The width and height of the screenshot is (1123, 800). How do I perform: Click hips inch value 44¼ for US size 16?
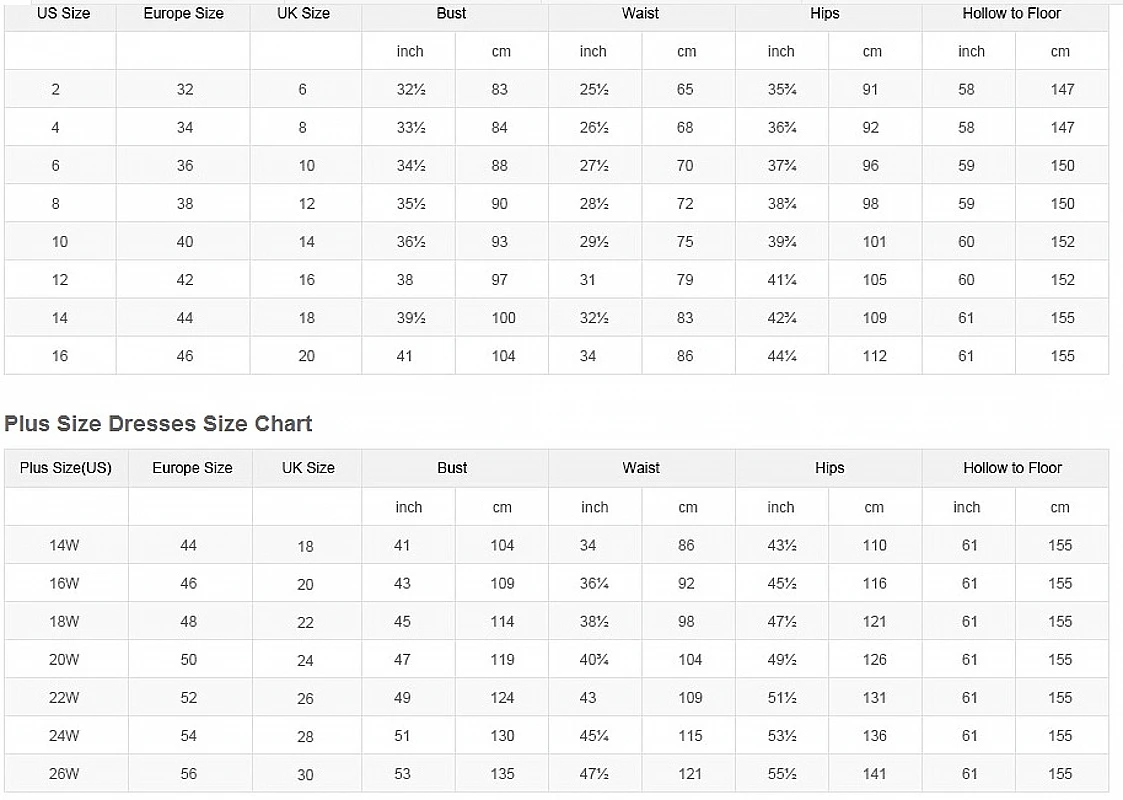782,356
